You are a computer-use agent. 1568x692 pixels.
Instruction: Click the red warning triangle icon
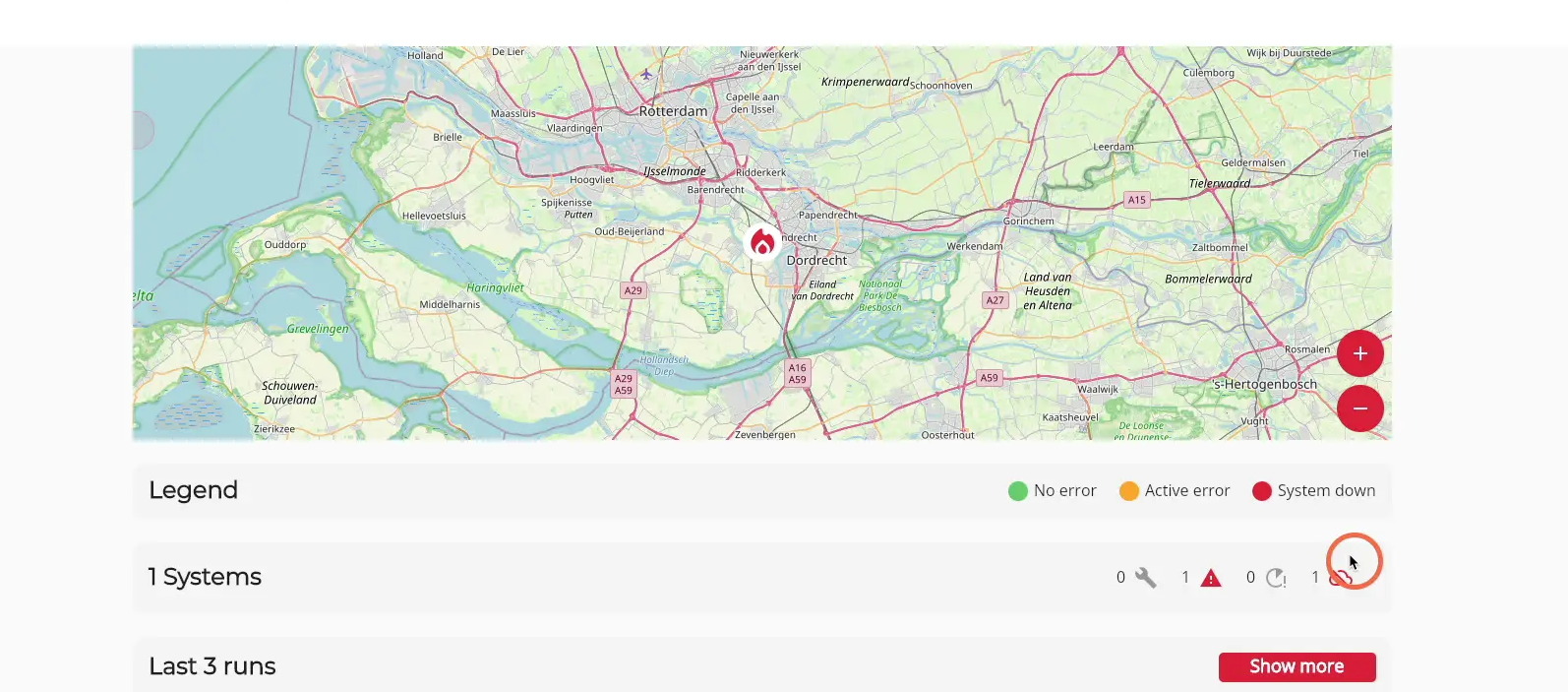click(1211, 578)
